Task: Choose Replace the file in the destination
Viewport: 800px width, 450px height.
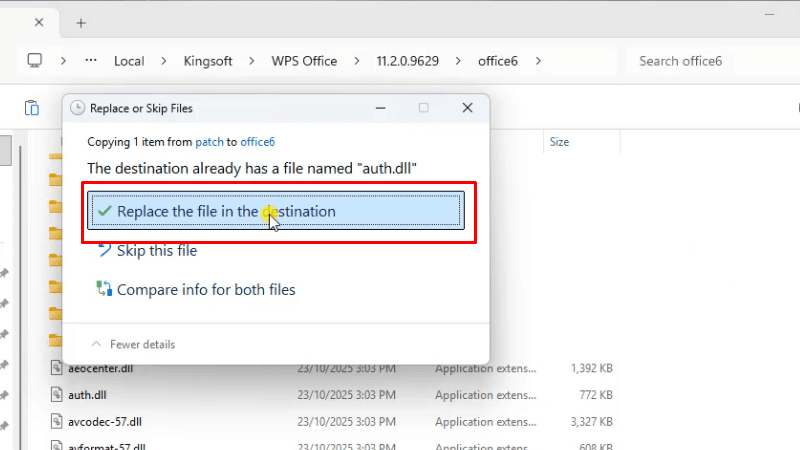Action: click(x=226, y=211)
